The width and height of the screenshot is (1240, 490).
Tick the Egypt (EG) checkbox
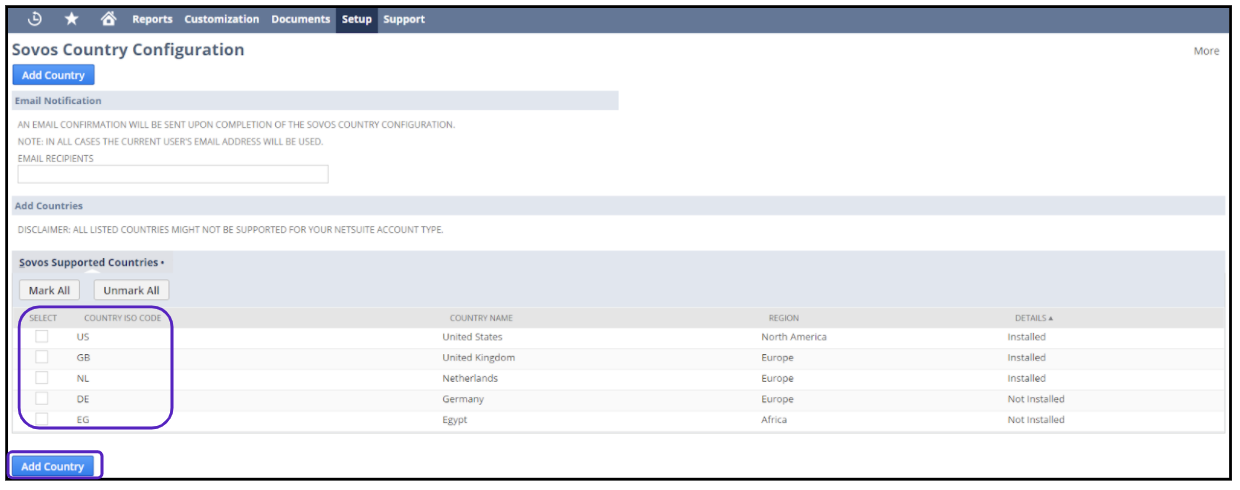(x=42, y=420)
